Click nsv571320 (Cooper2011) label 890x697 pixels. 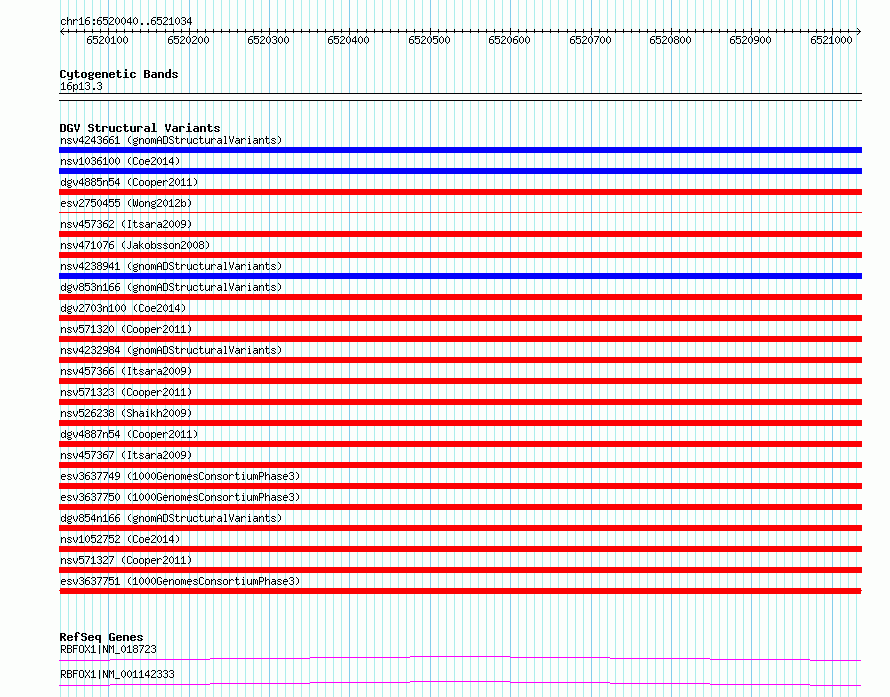(126, 329)
